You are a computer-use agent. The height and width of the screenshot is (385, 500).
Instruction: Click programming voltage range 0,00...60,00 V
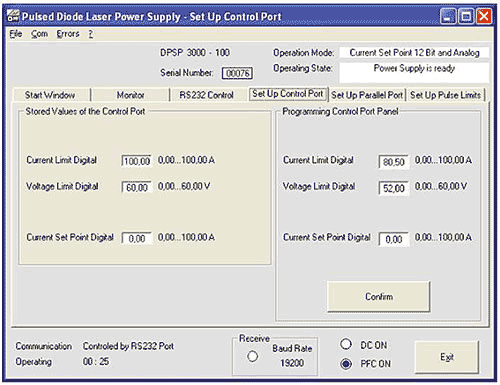click(441, 186)
